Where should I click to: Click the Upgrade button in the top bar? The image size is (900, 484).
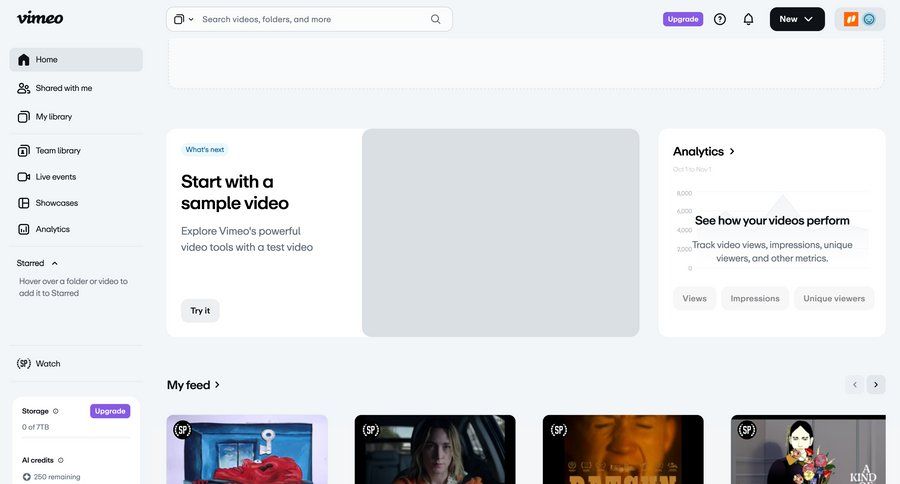tap(683, 19)
